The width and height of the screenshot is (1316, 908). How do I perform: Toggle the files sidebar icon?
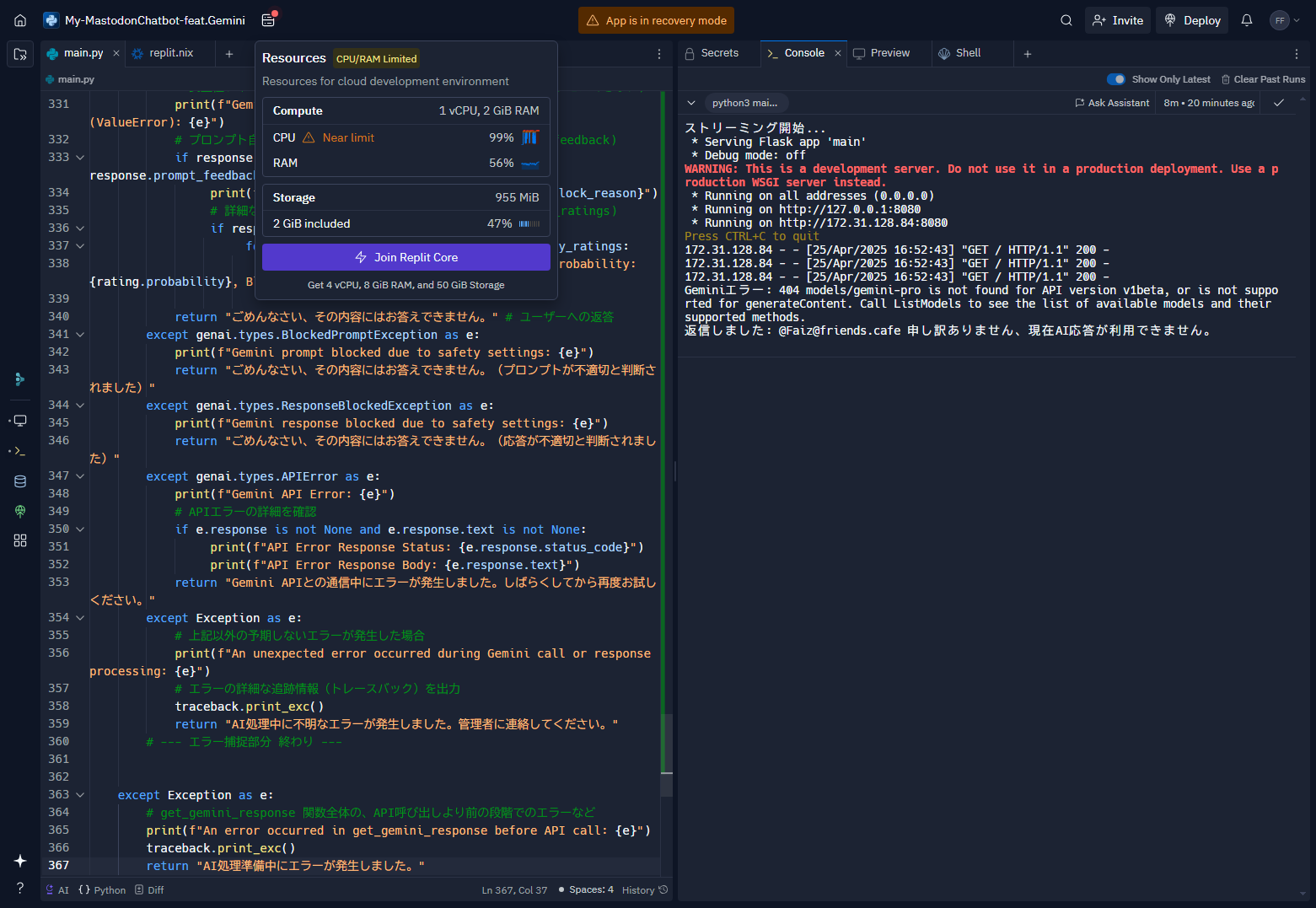pyautogui.click(x=20, y=54)
